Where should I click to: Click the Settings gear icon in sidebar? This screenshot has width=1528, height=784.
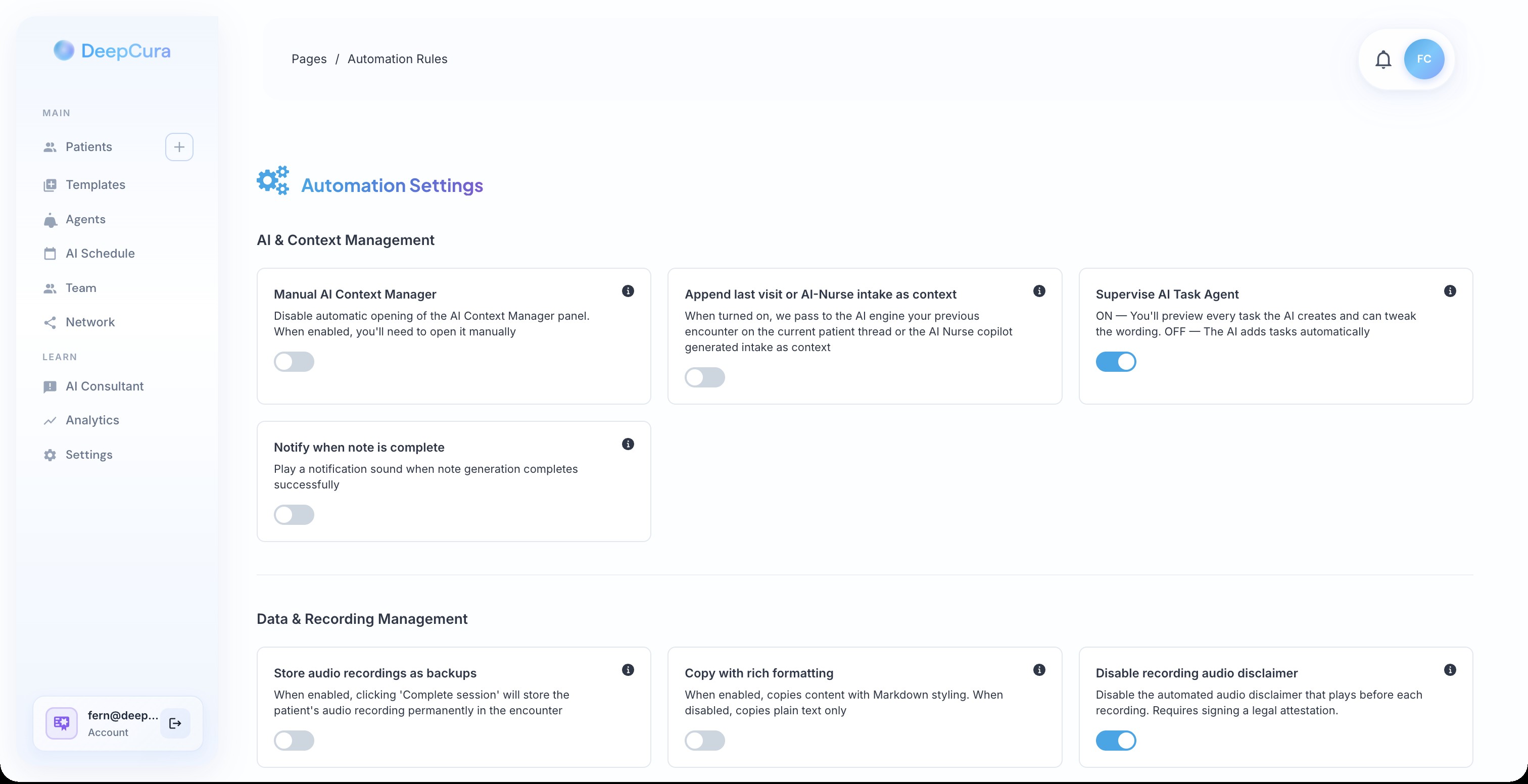tap(50, 455)
